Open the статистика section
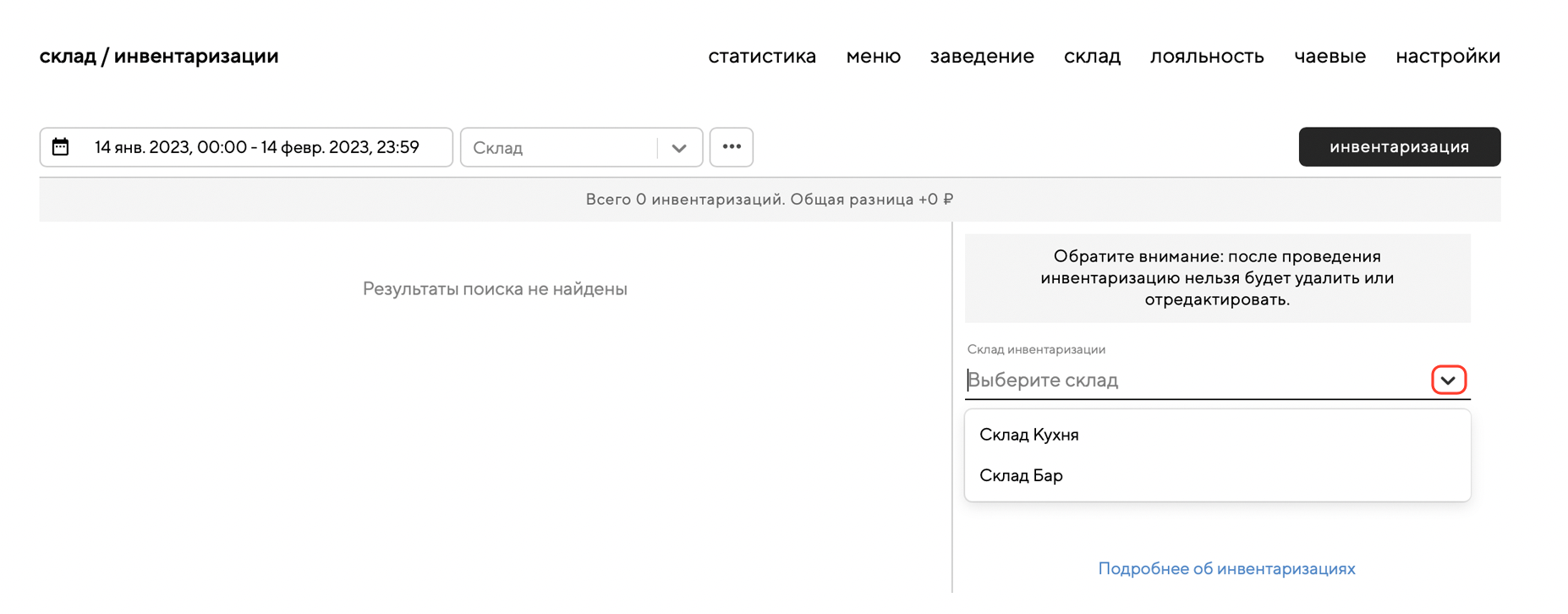The image size is (1568, 614). tap(762, 56)
